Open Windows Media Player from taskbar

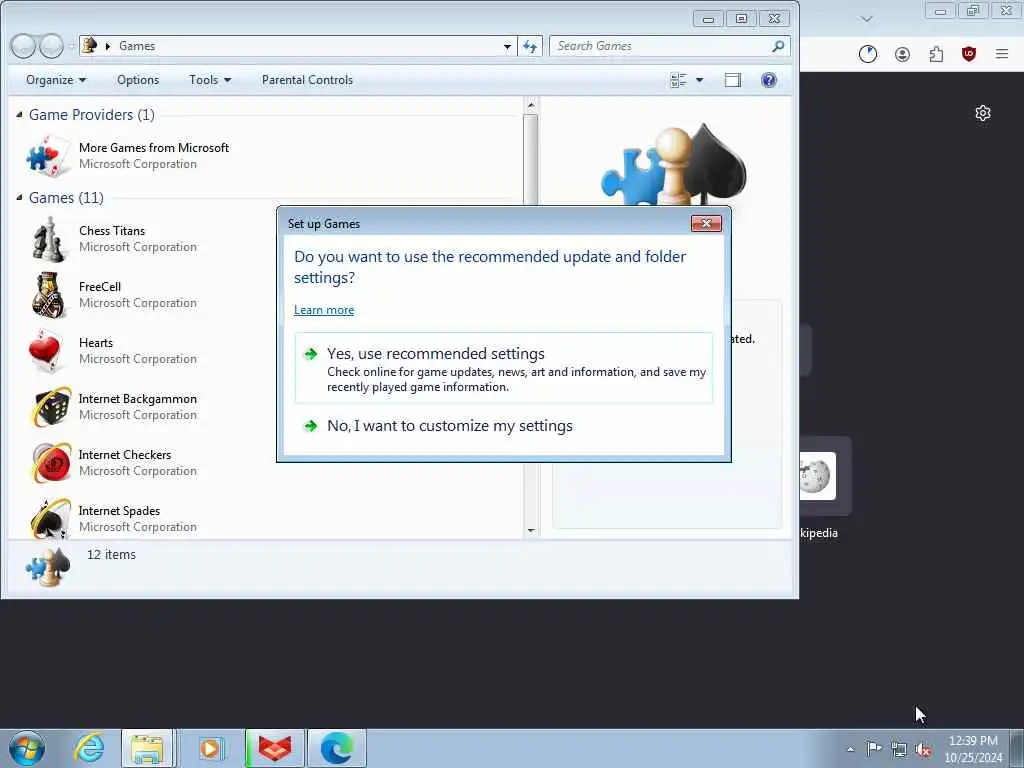coord(211,748)
